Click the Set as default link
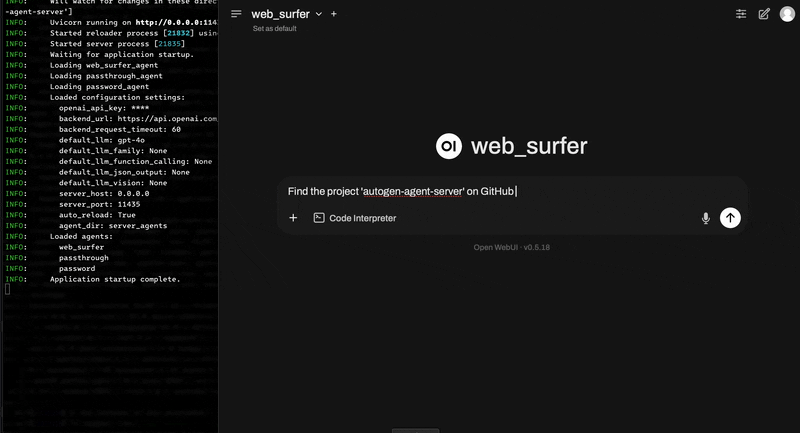Image resolution: width=800 pixels, height=433 pixels. (x=274, y=29)
